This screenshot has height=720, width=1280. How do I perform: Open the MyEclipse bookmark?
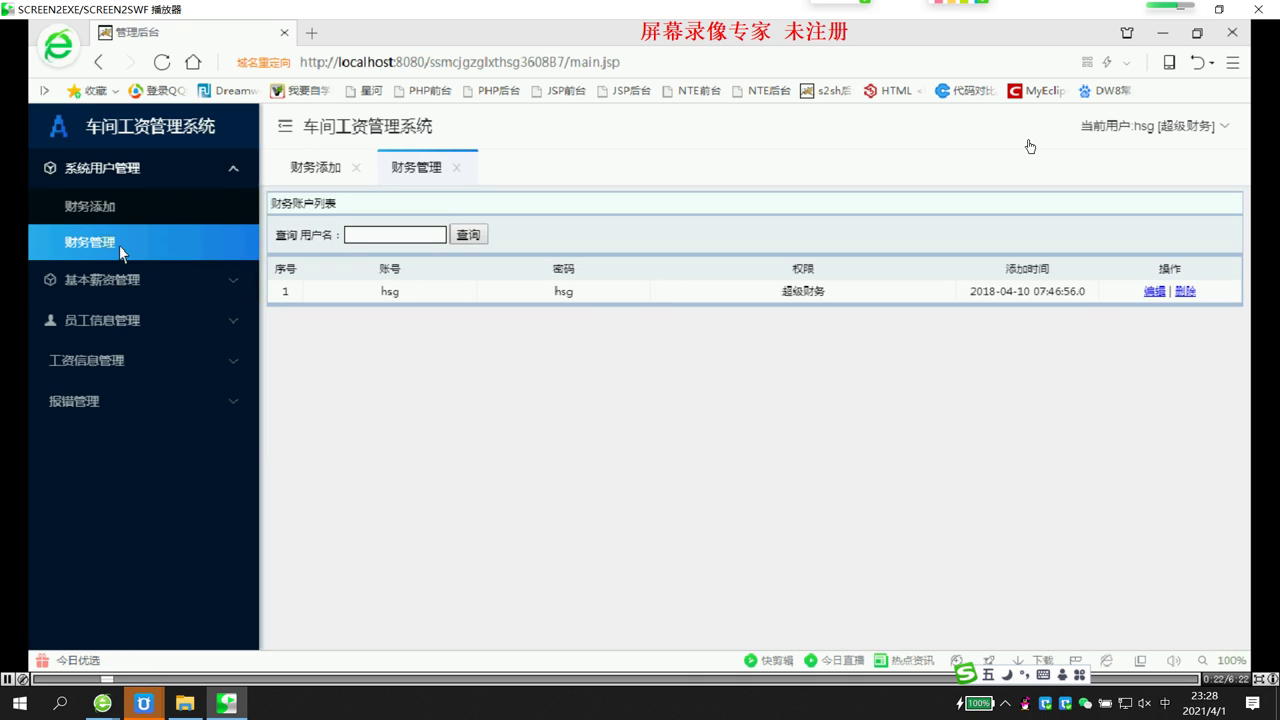(1036, 91)
